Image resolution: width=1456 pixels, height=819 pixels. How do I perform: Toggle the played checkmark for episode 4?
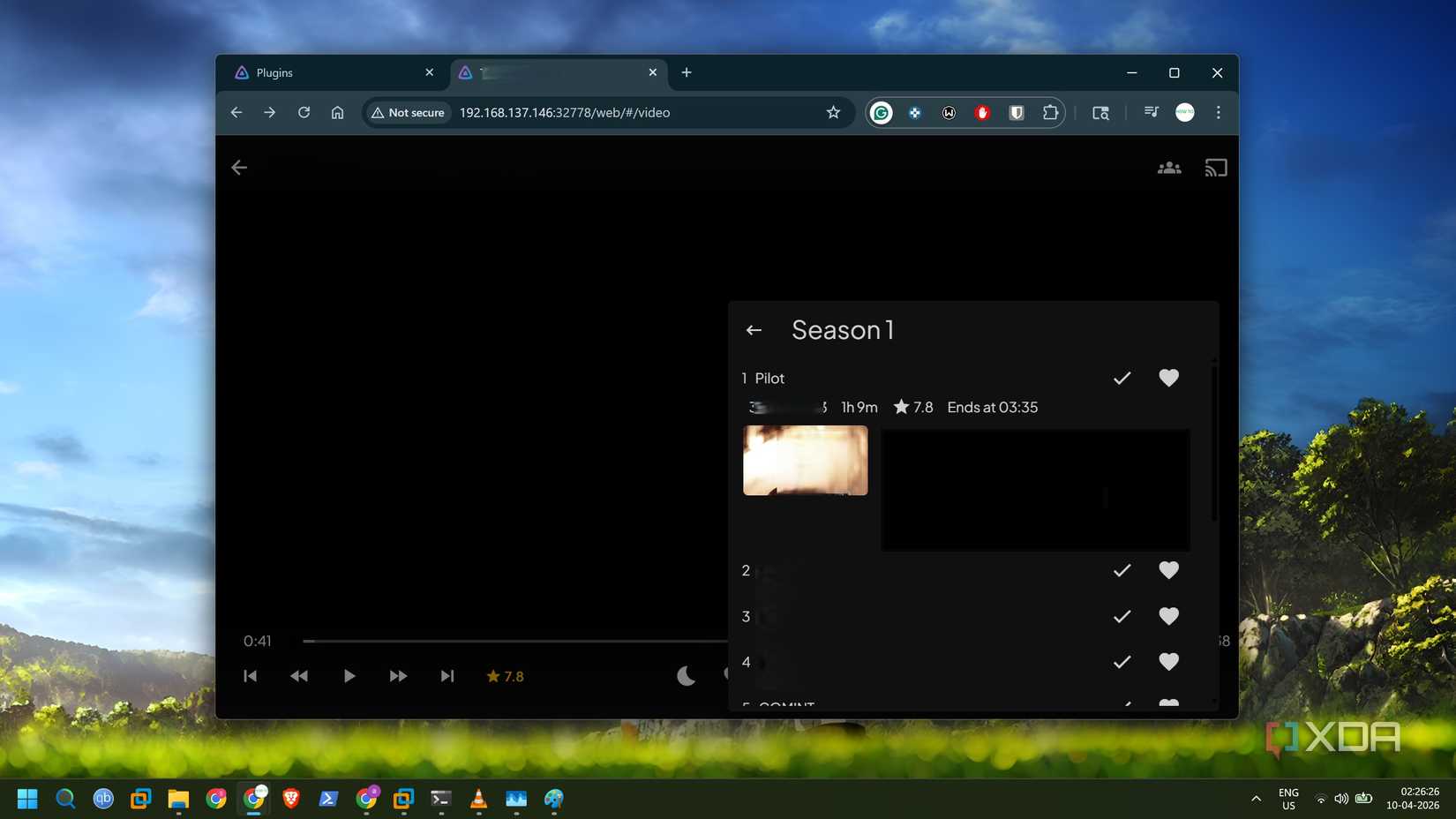[x=1122, y=662]
